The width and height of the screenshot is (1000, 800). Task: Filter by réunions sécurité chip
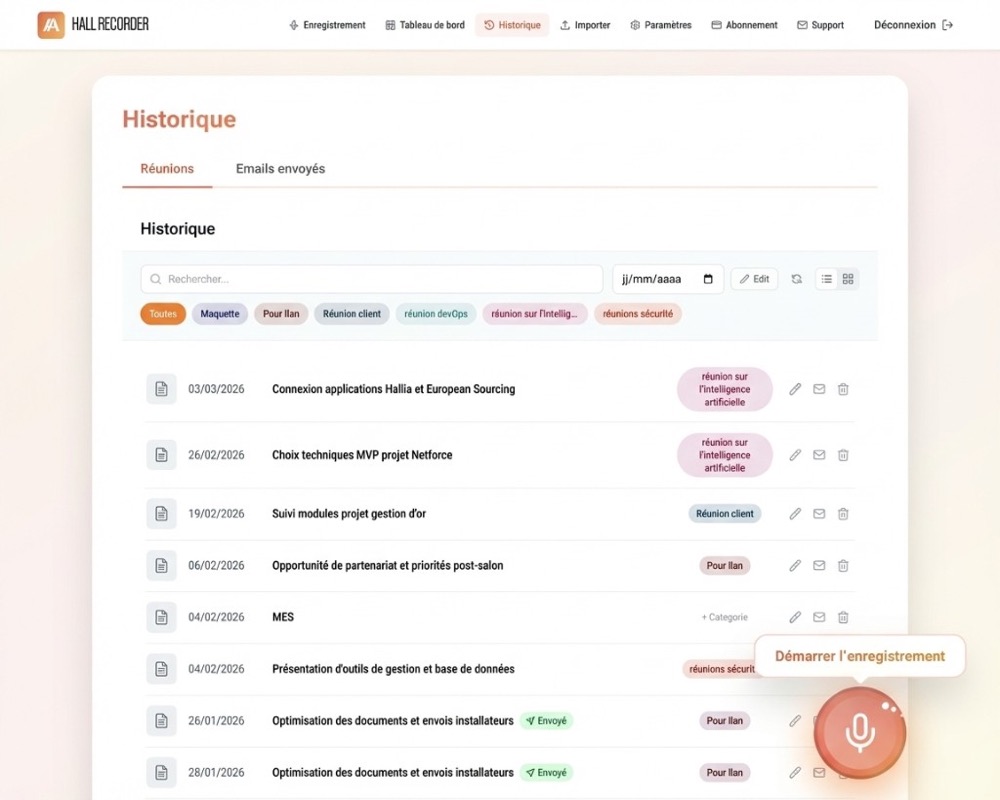coord(638,314)
